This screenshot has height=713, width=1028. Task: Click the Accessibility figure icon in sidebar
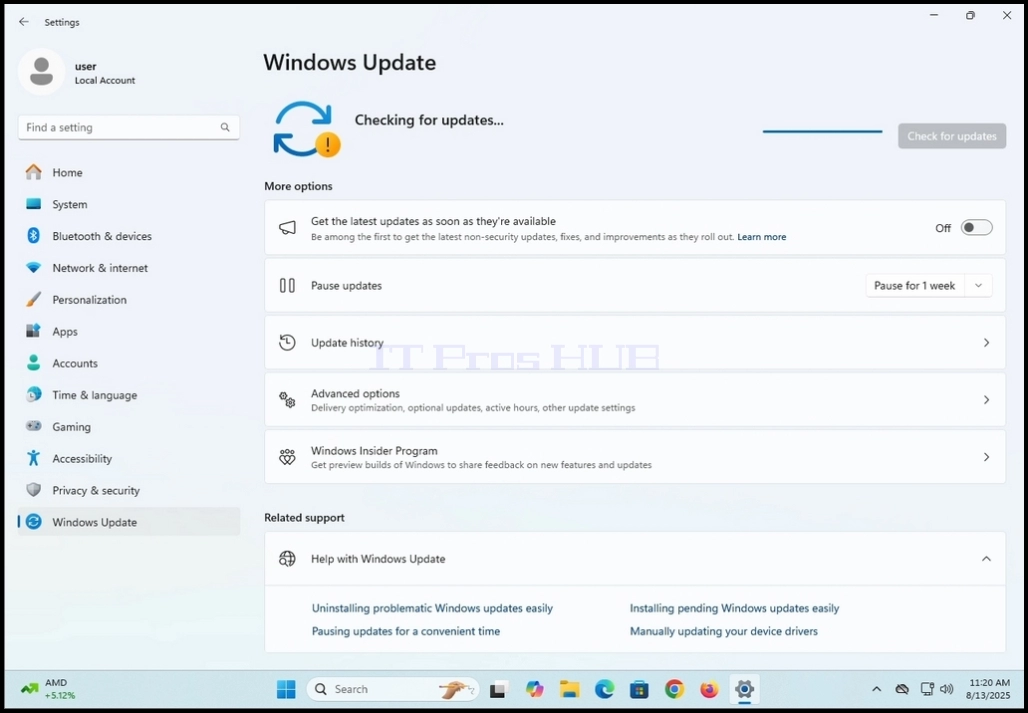pyautogui.click(x=33, y=458)
